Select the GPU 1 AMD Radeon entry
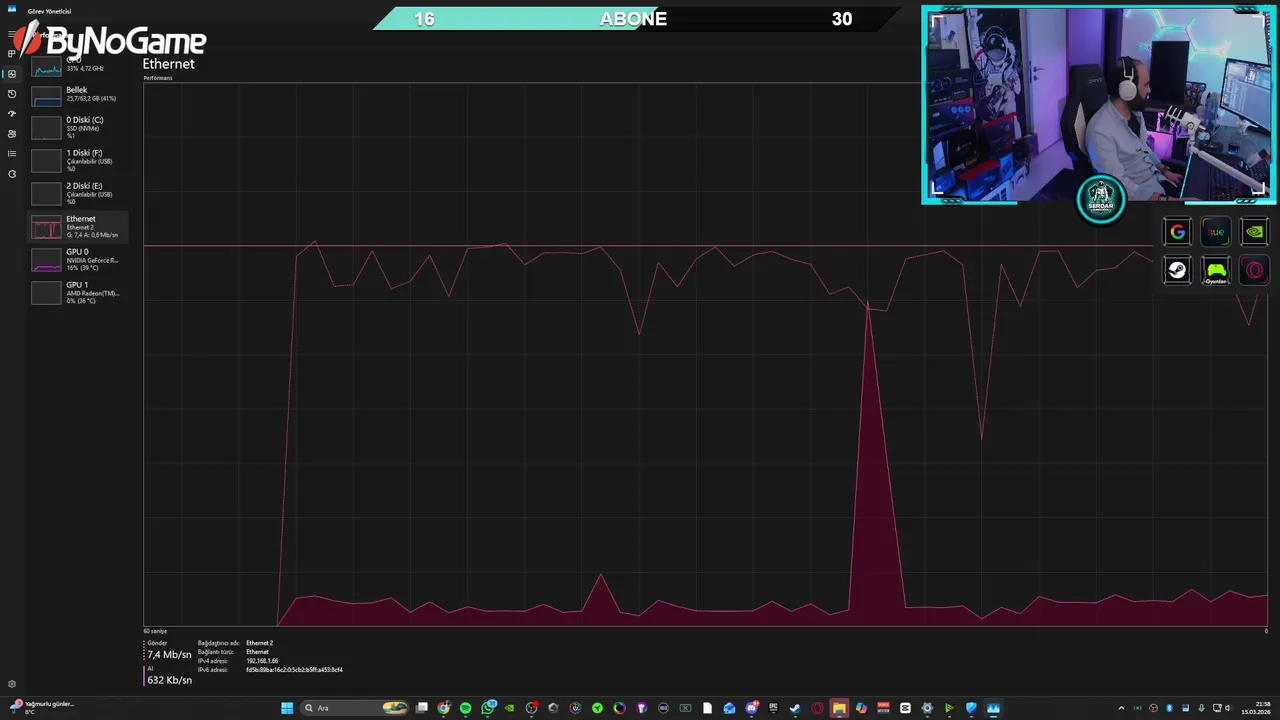1280x720 pixels. pos(78,292)
